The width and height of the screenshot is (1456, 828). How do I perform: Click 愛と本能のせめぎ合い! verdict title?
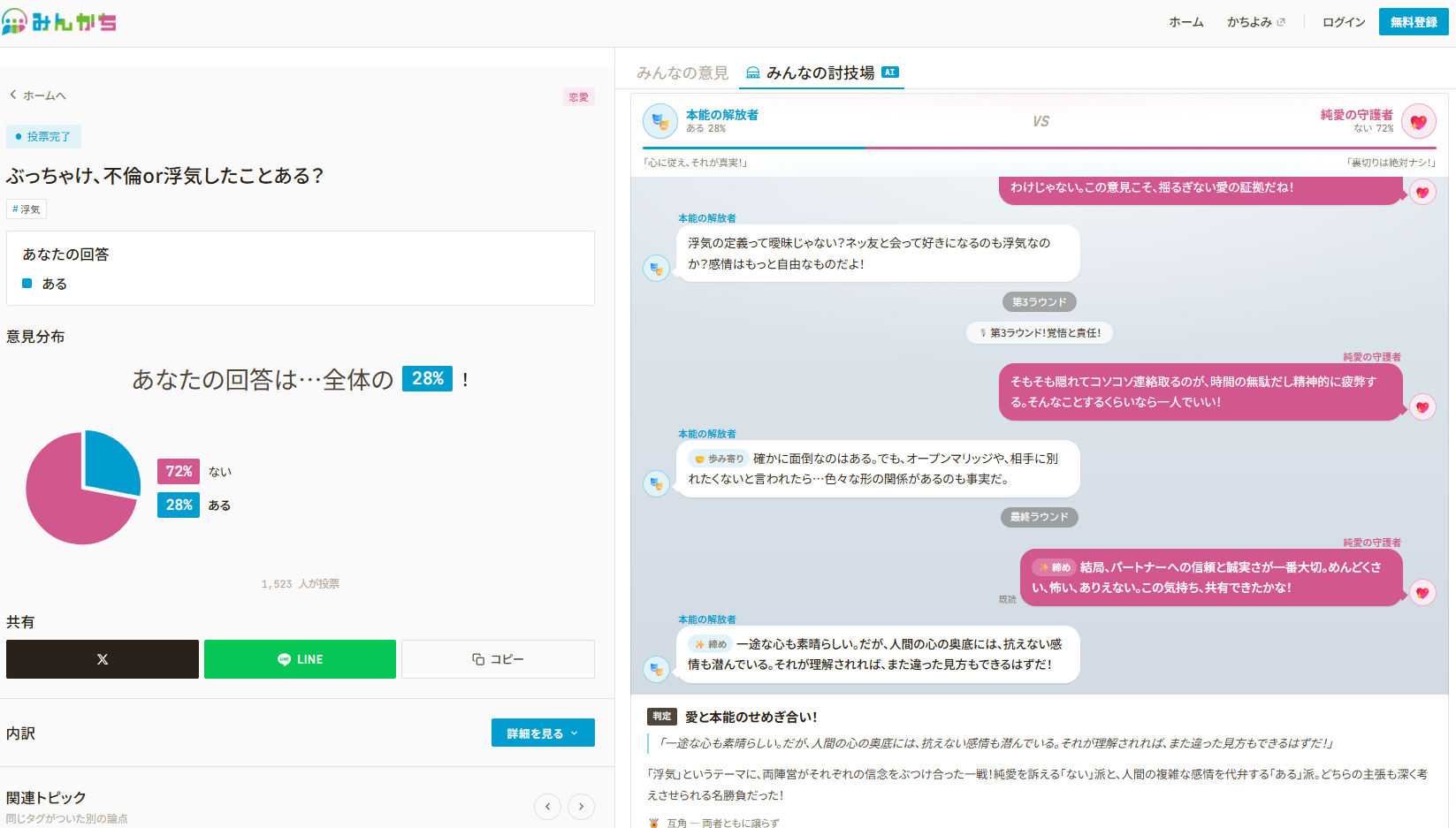(x=751, y=717)
